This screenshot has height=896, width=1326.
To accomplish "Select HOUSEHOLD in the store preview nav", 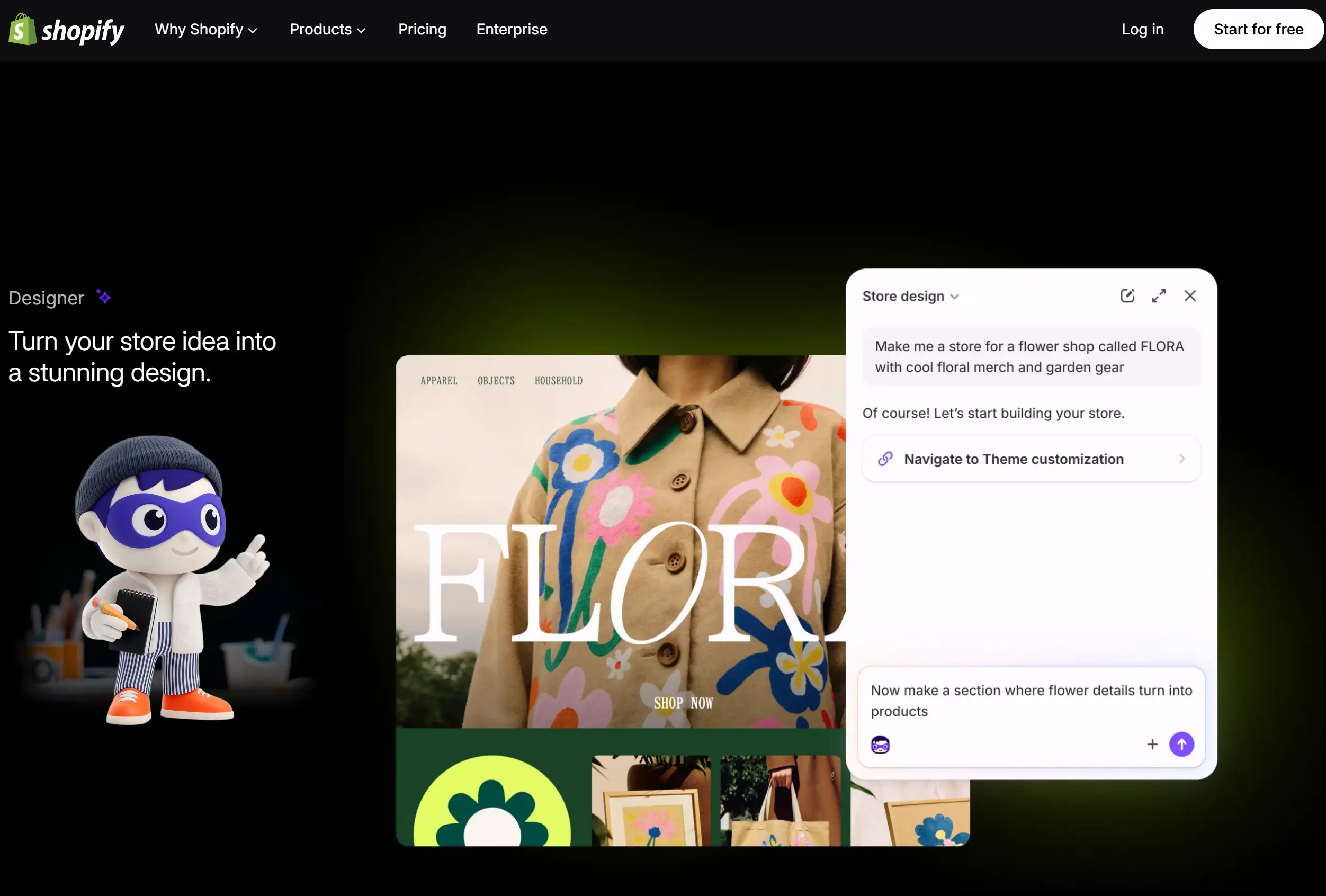I will tap(559, 381).
